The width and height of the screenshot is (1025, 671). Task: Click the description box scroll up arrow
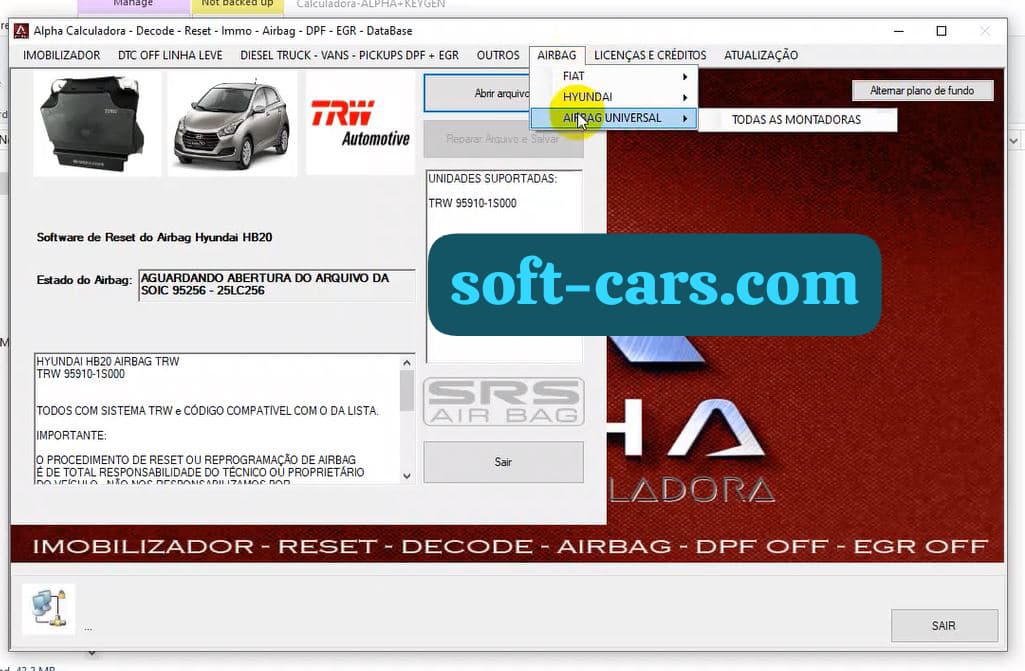407,362
